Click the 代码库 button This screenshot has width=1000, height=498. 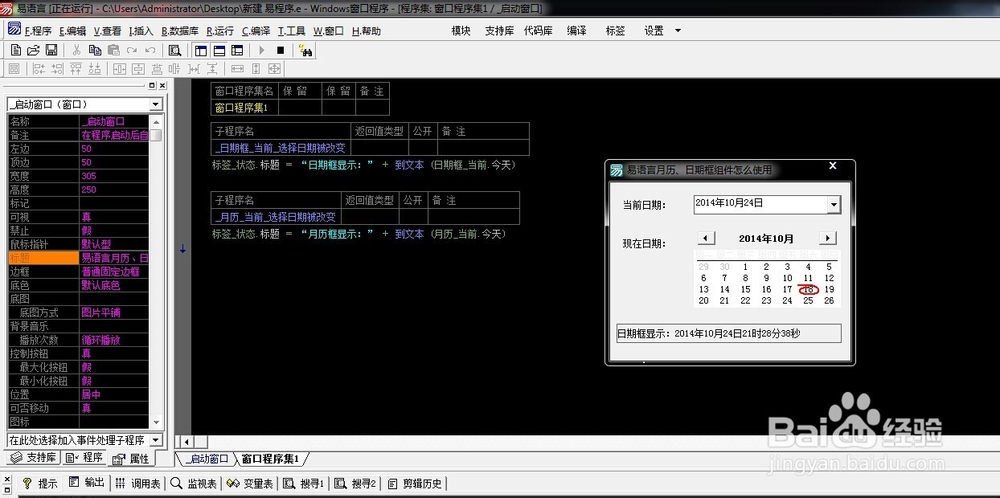point(538,31)
